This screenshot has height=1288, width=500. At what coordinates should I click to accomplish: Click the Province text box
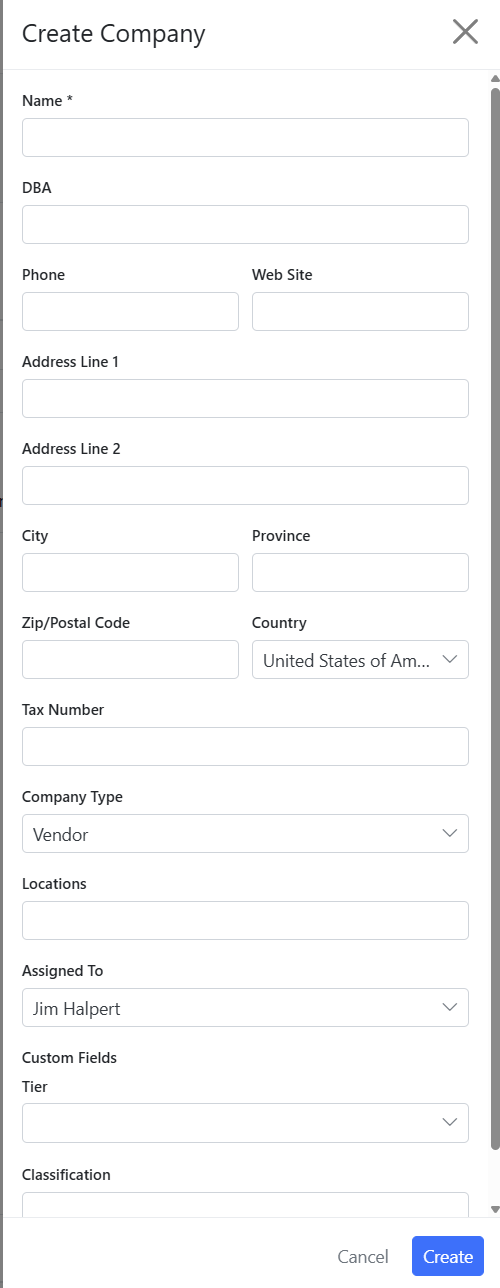point(360,572)
